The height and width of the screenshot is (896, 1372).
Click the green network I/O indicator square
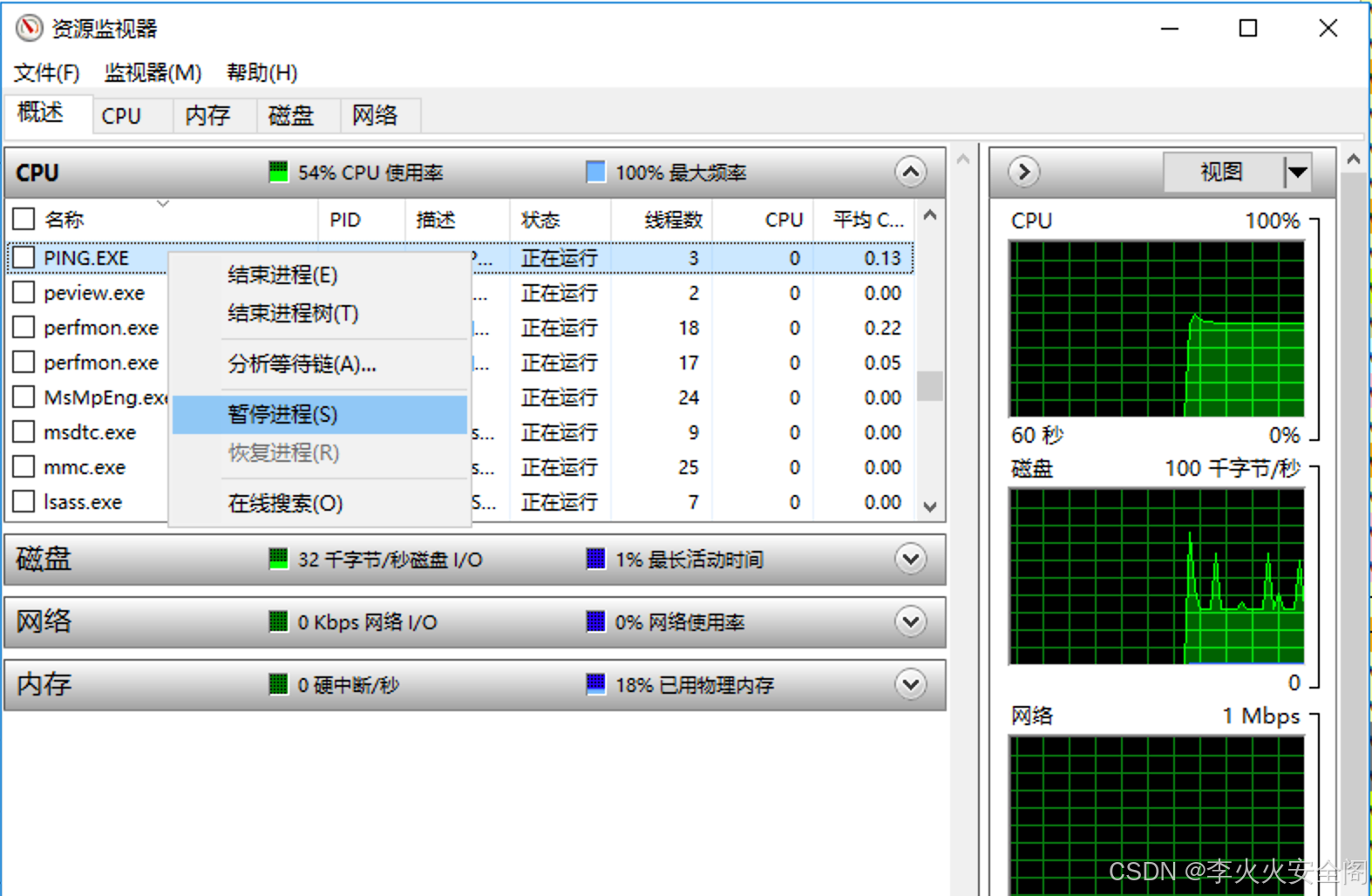pos(278,621)
